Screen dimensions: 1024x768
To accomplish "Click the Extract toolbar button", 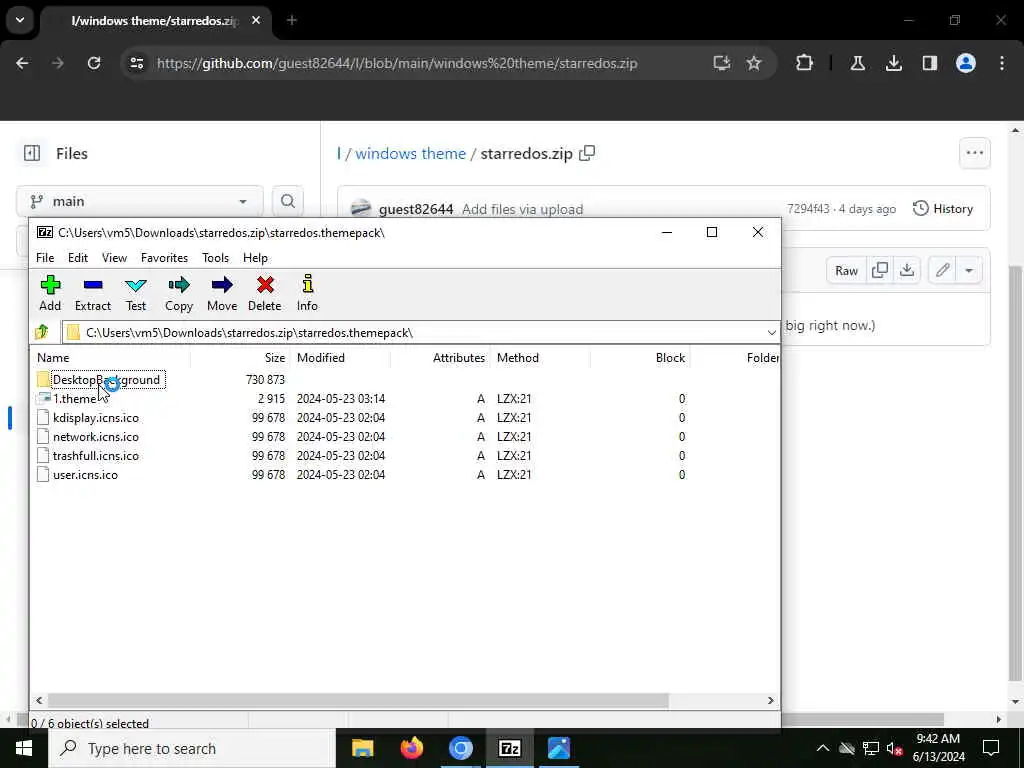I will 93,293.
